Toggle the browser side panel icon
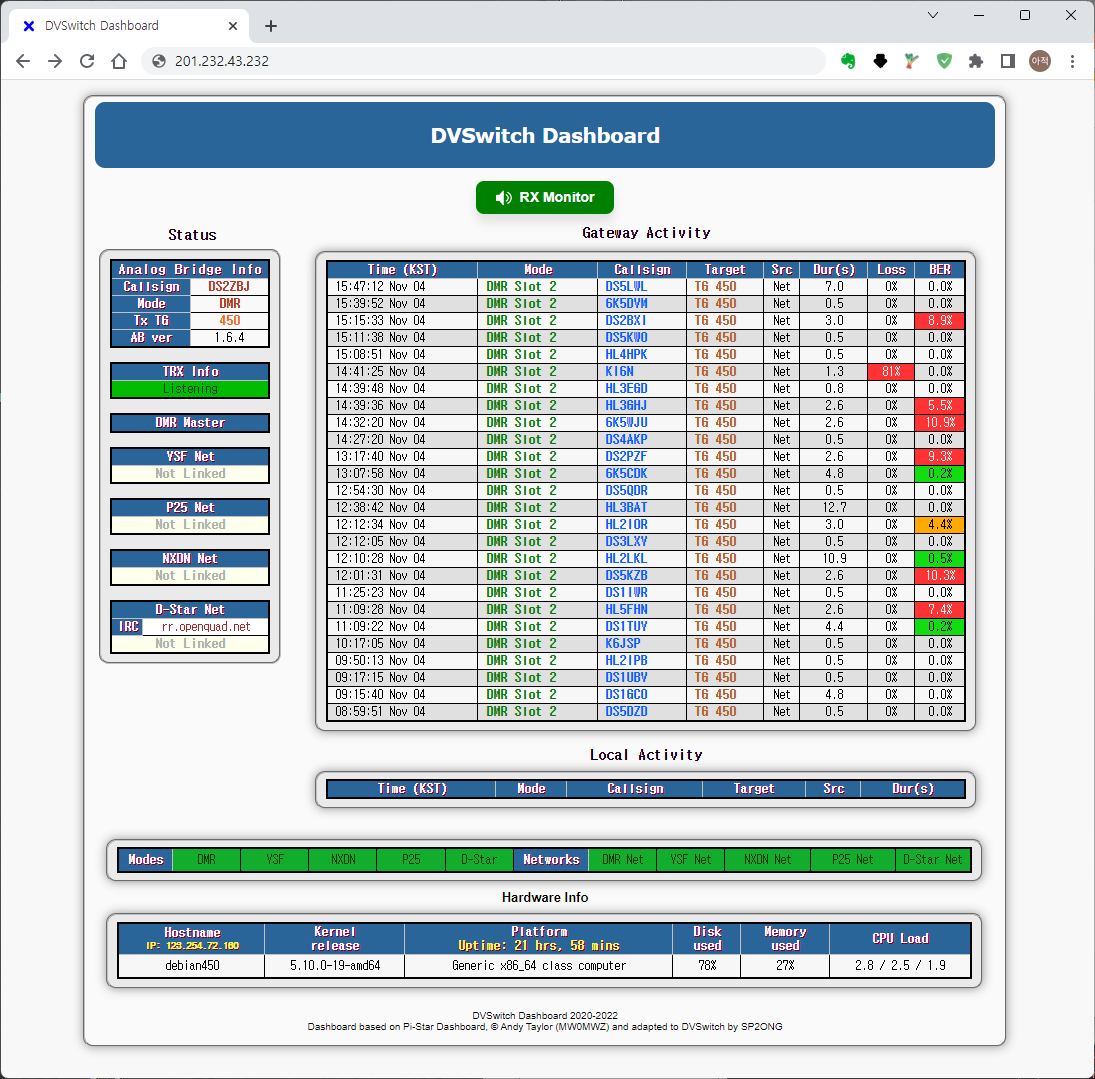Screen dimensions: 1095x1079 coord(1008,61)
